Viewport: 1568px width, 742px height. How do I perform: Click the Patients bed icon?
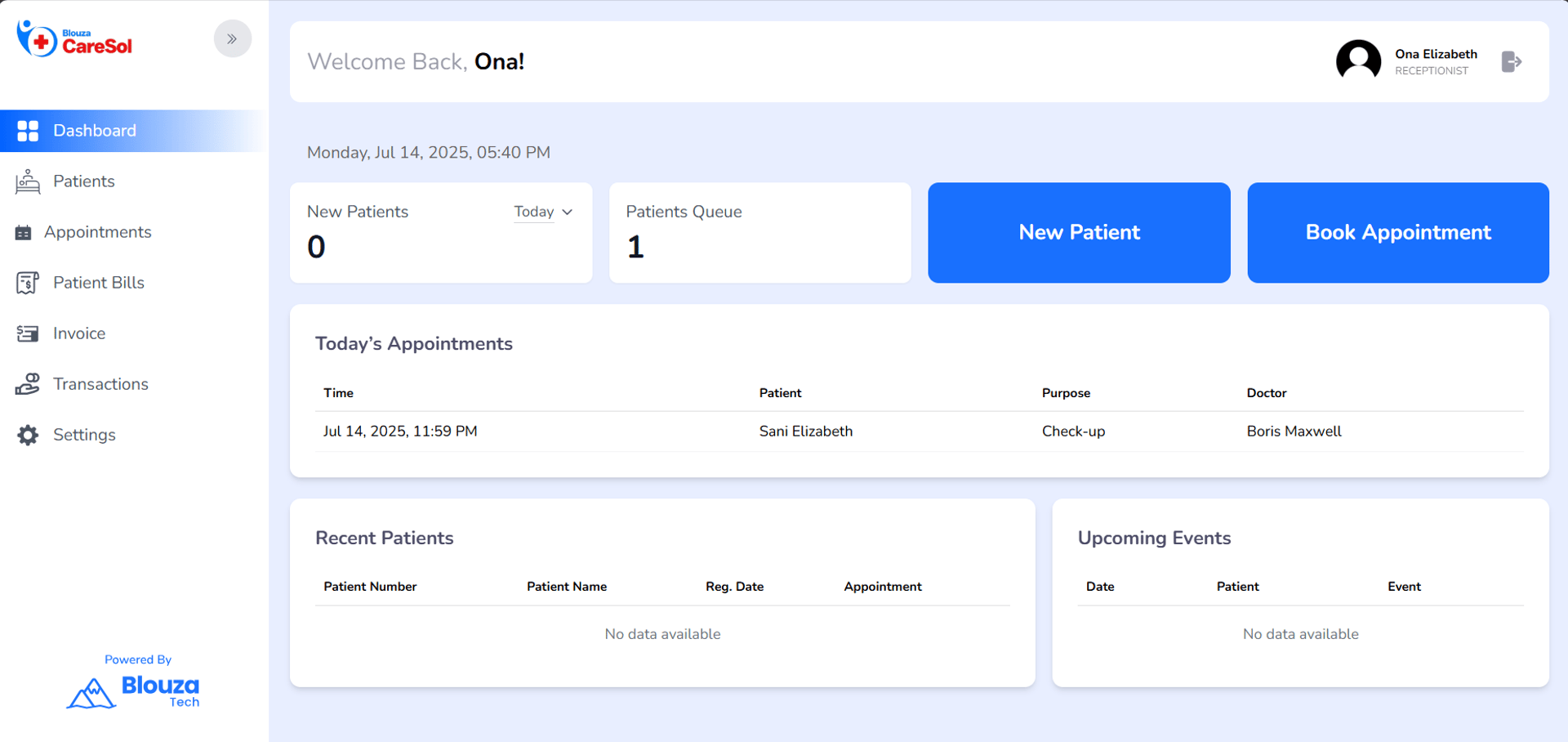tap(28, 181)
